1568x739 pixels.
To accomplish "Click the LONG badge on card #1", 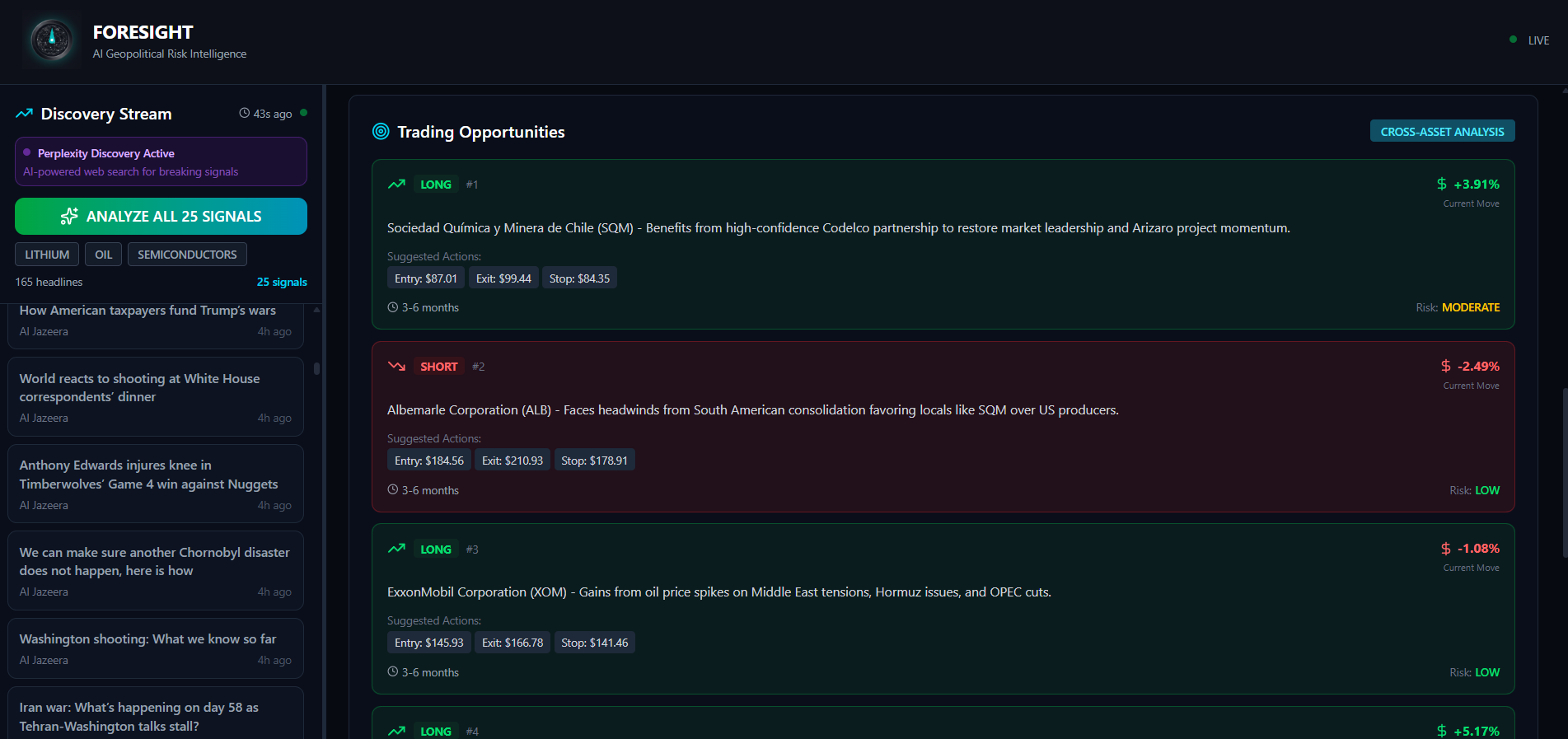I will [x=436, y=184].
